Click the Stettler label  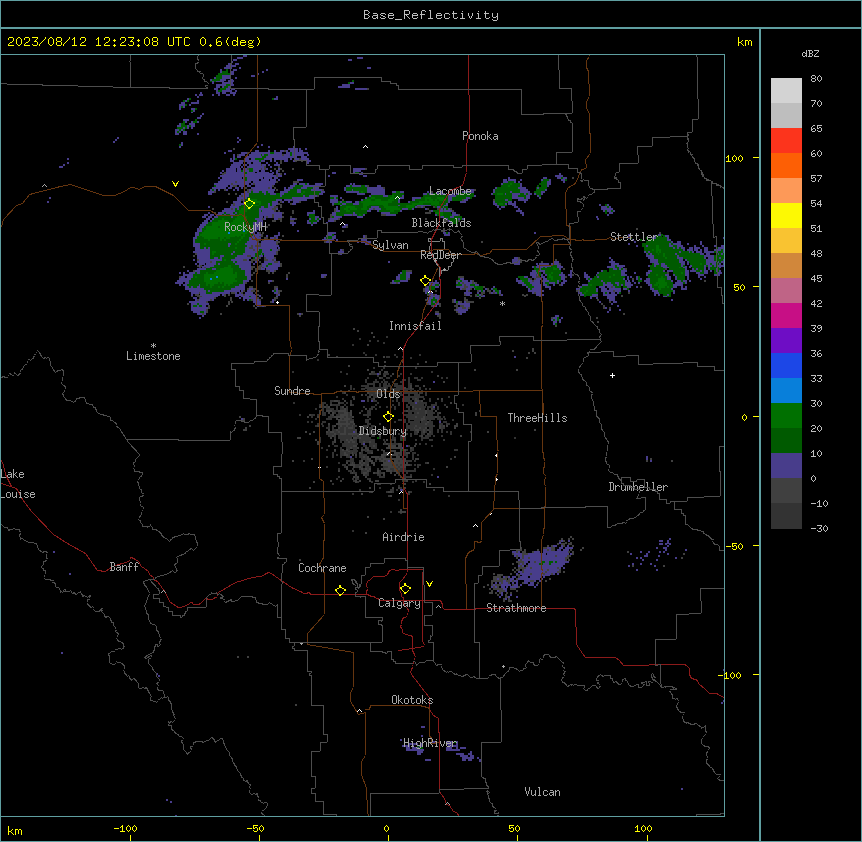[x=634, y=237]
